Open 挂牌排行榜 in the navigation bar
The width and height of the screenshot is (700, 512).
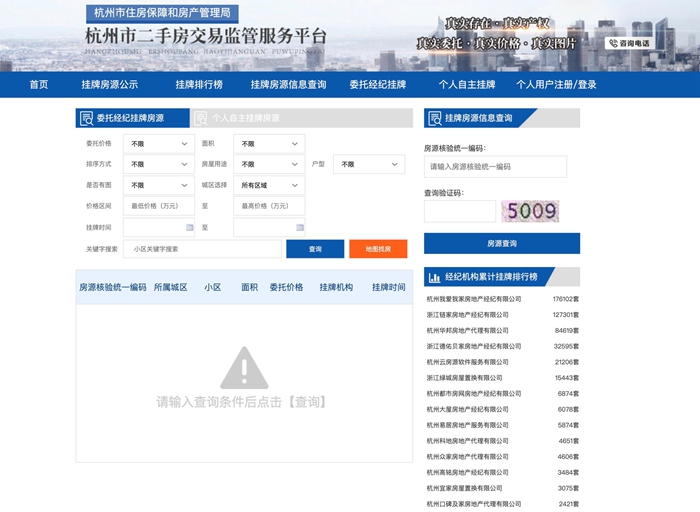pyautogui.click(x=199, y=84)
